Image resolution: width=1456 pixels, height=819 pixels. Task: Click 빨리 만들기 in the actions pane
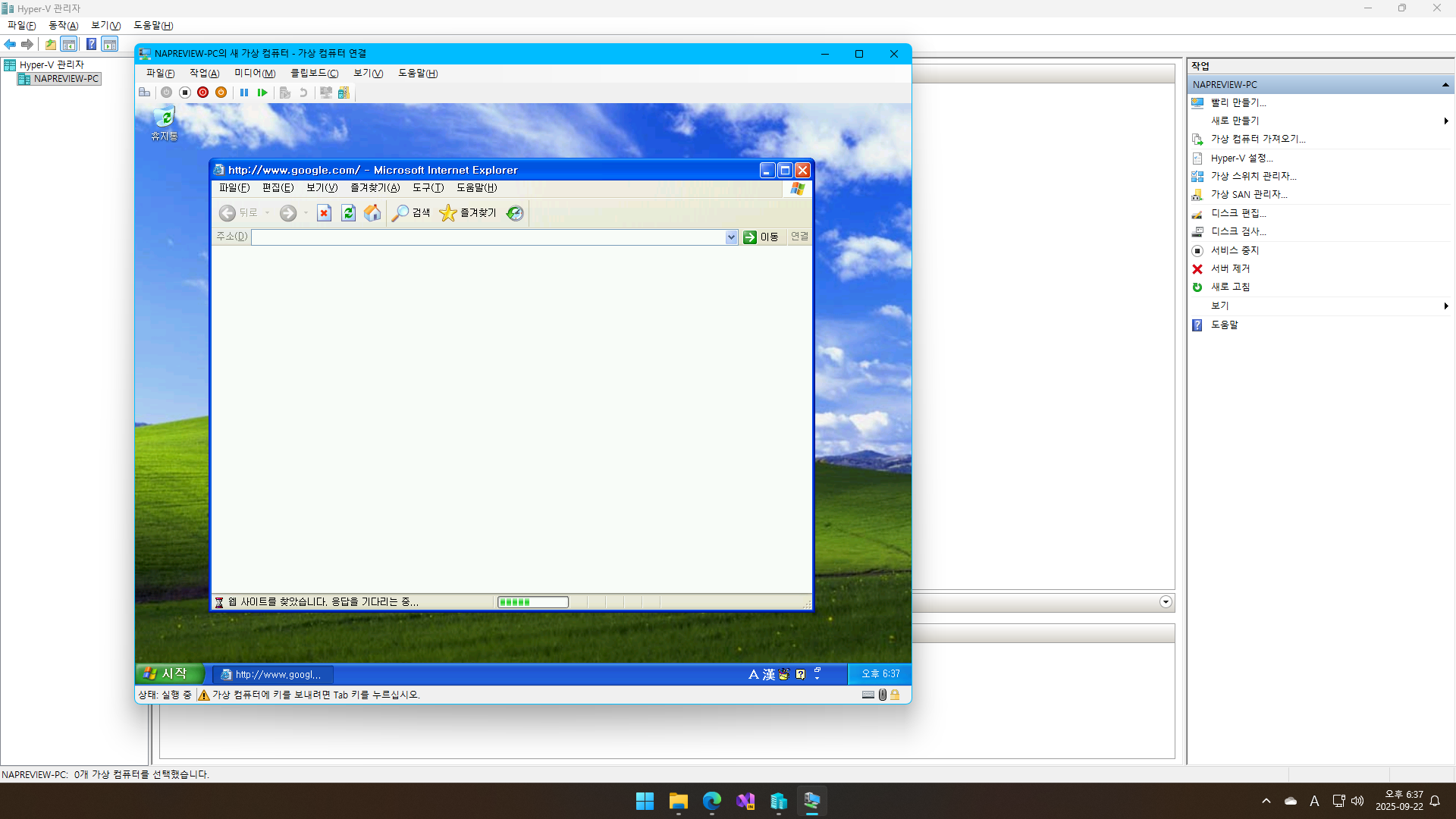pos(1238,102)
